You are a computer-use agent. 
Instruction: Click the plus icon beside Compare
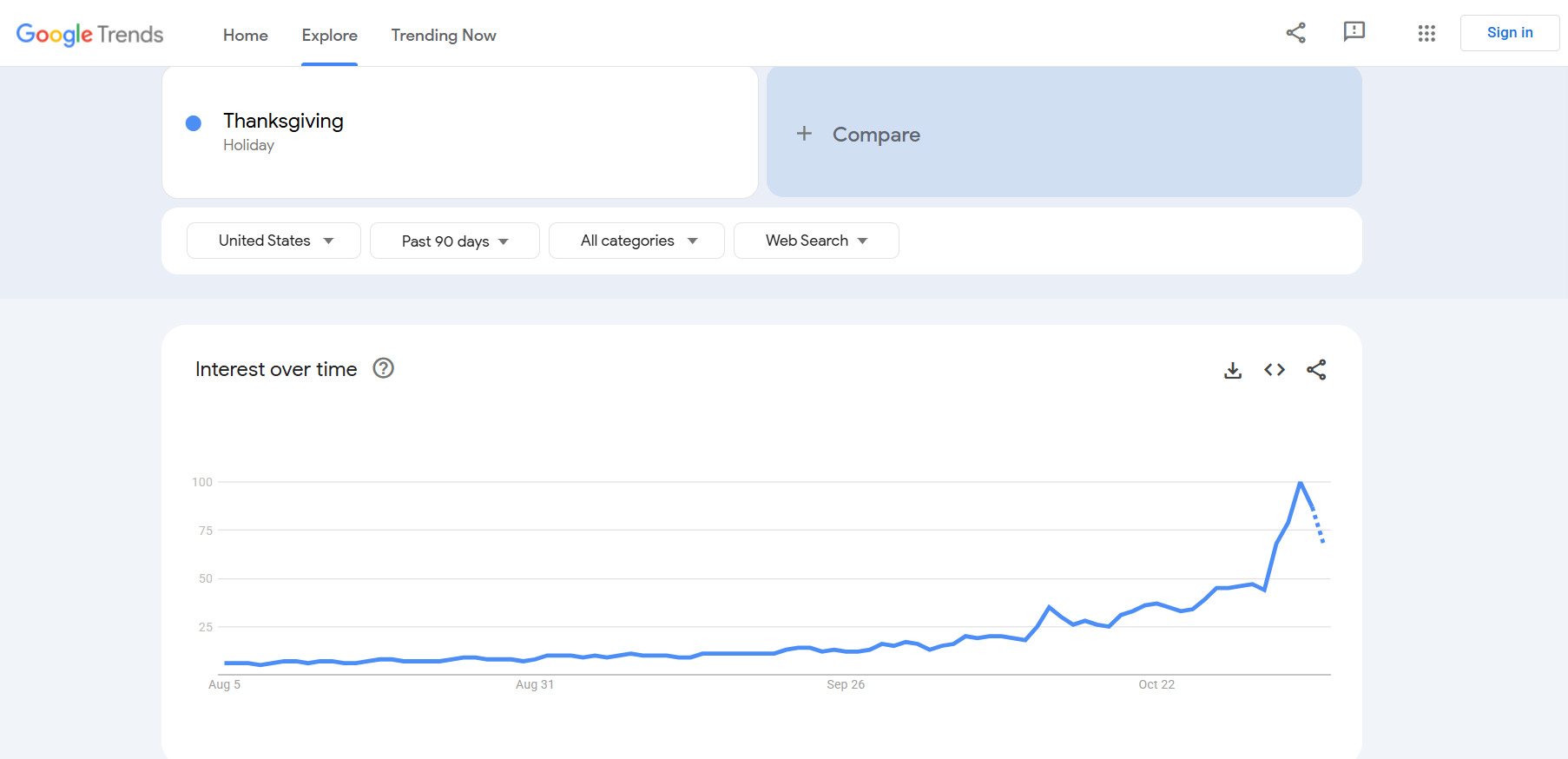point(804,134)
